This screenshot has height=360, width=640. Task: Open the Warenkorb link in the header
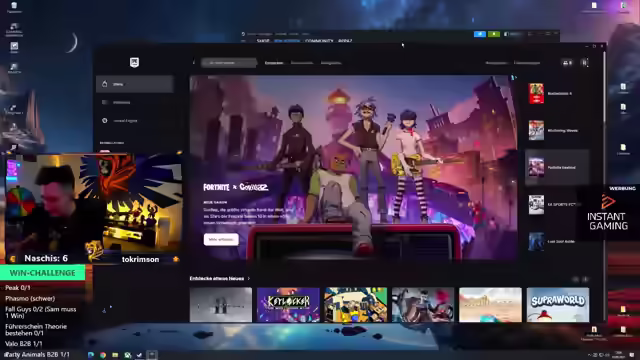coord(527,63)
